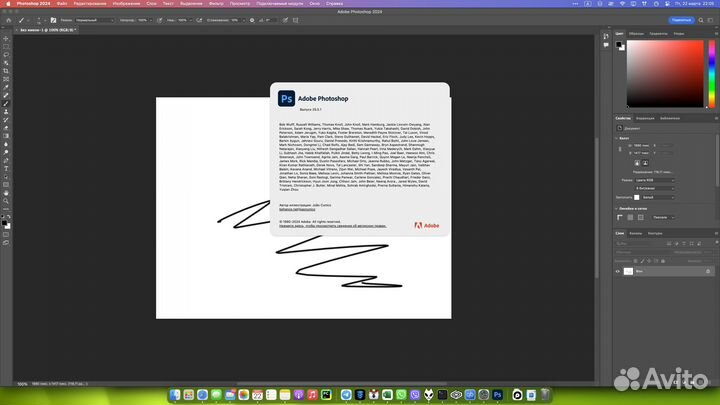720x405 pixels.
Task: Toggle pressure for opacity button
Action: pos(159,20)
